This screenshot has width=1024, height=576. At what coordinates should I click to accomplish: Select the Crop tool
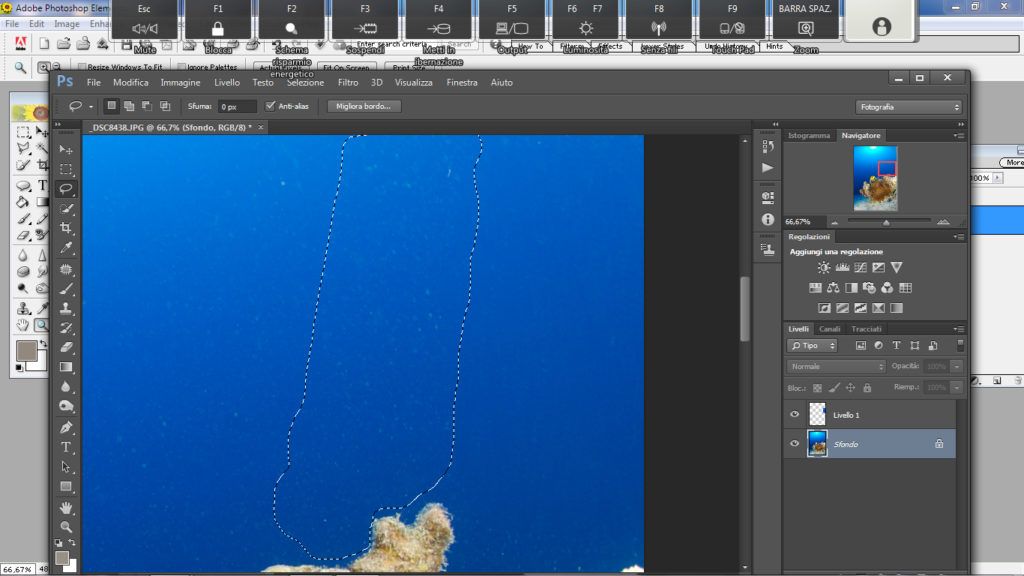coord(66,228)
